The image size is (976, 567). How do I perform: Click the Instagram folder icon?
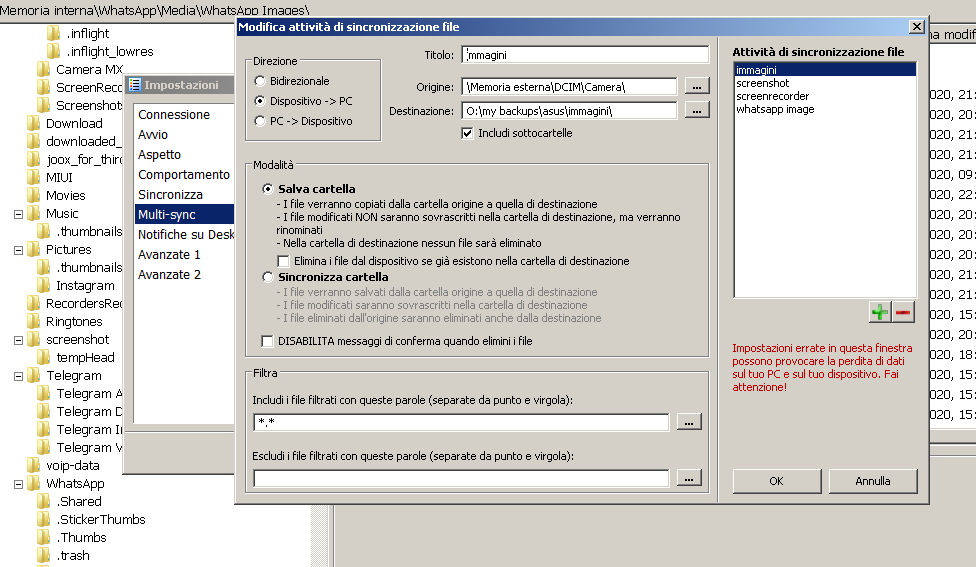(x=44, y=285)
